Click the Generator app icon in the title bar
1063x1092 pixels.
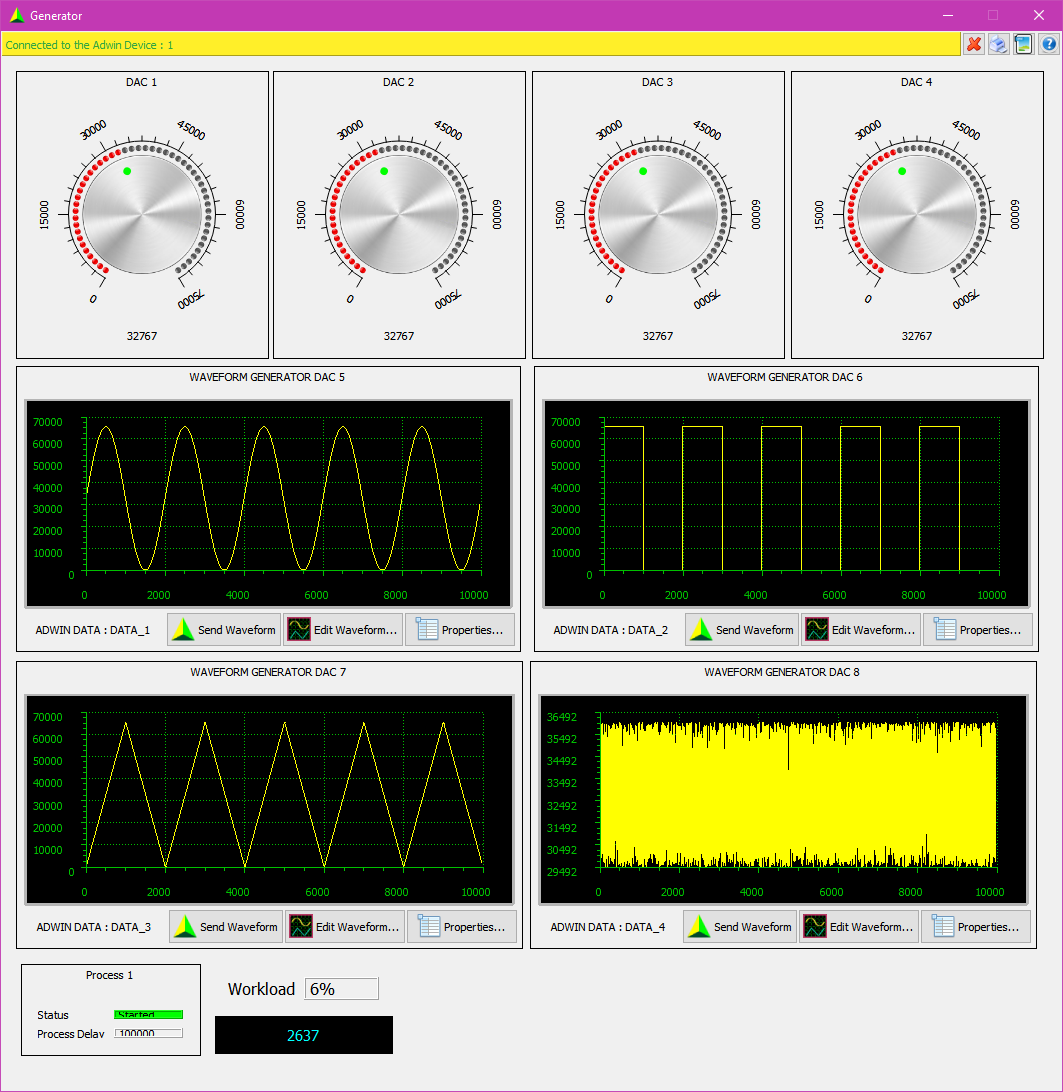click(17, 15)
